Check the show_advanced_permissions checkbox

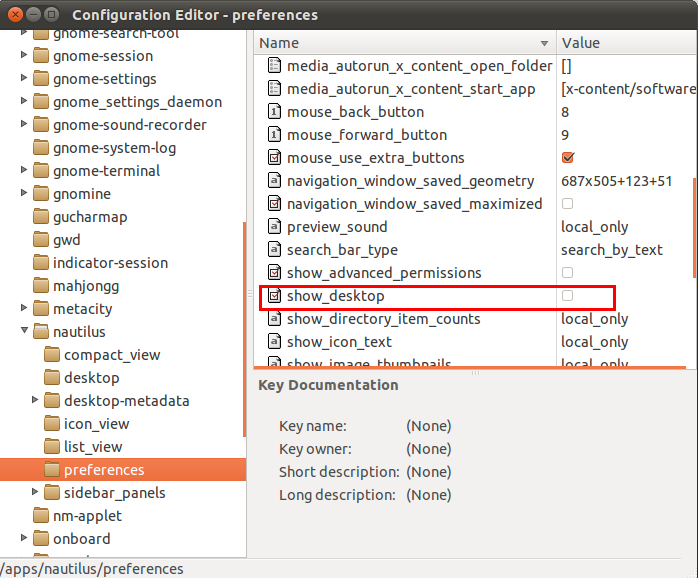tap(568, 273)
